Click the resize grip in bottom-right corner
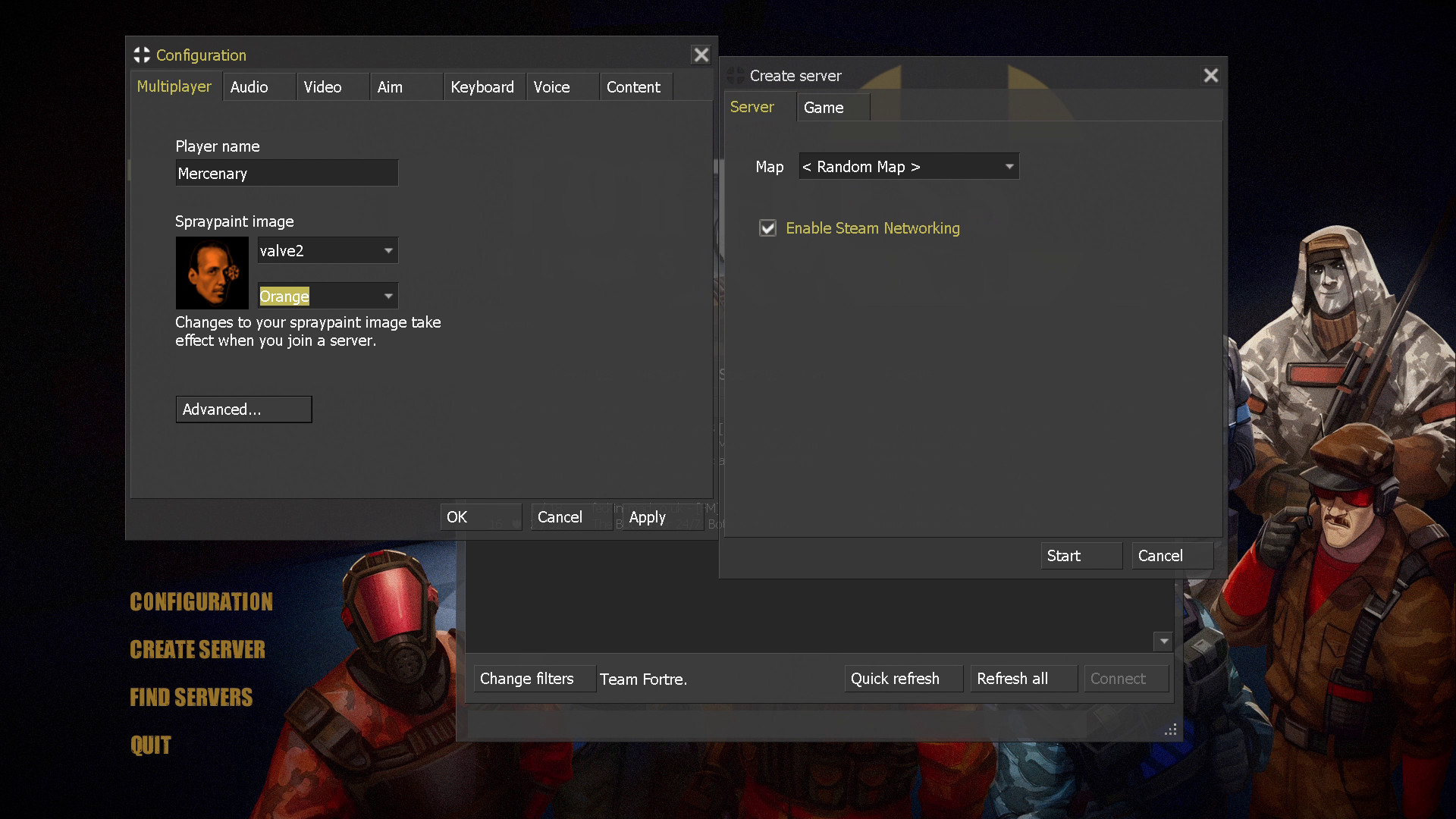Screen dimensions: 1456x819 click(1170, 730)
